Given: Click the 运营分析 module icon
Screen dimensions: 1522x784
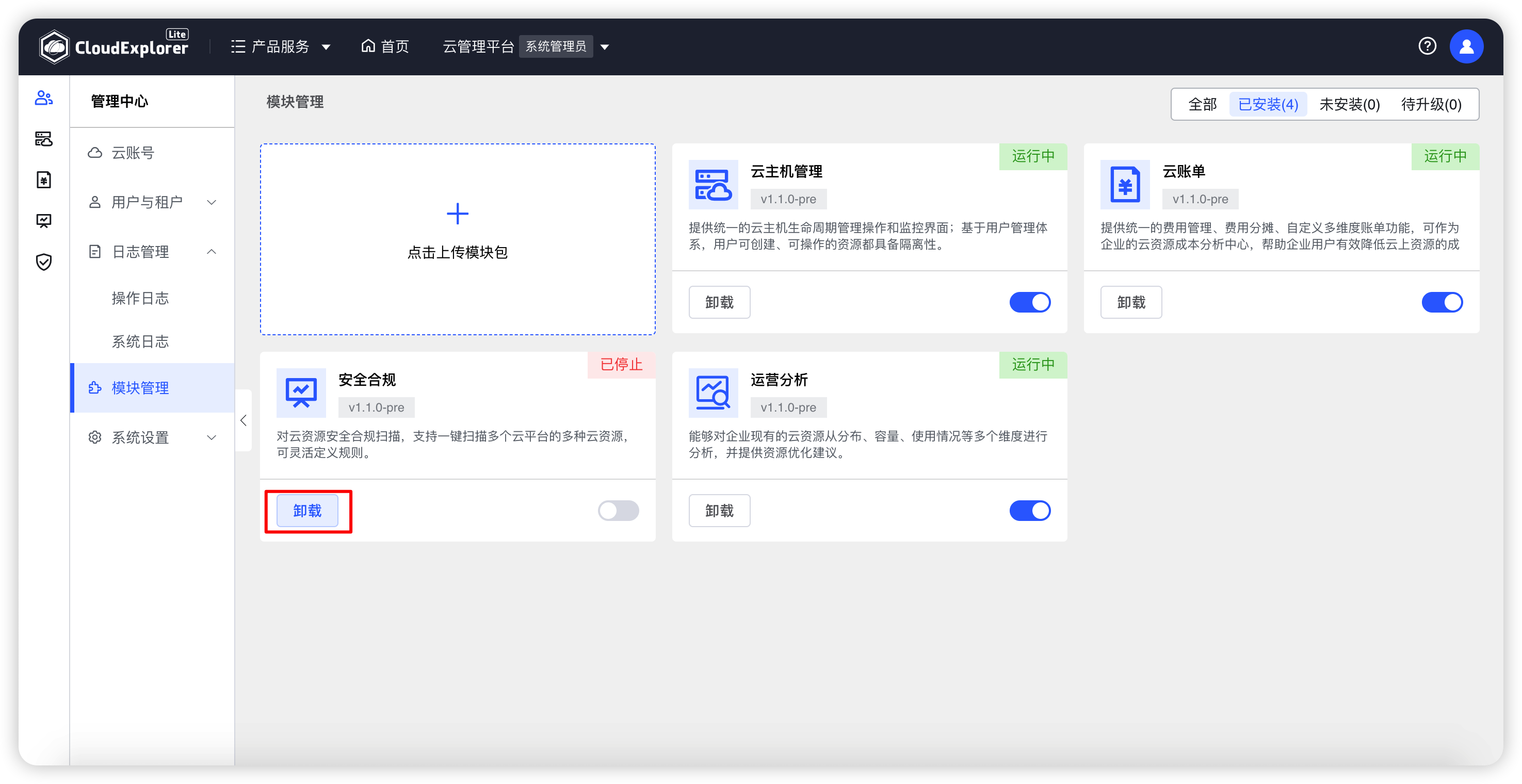Looking at the screenshot, I should click(x=713, y=393).
